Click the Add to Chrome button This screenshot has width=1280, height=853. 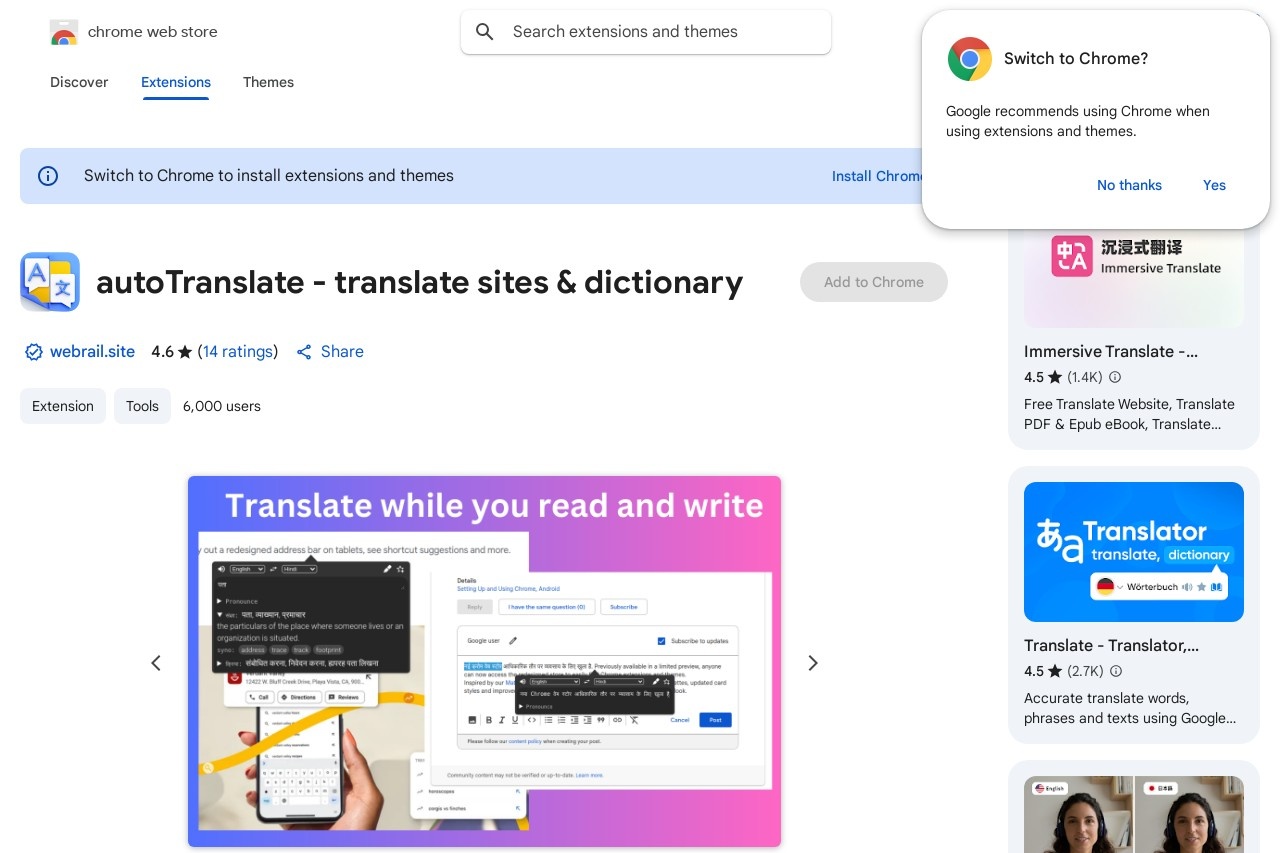(874, 282)
